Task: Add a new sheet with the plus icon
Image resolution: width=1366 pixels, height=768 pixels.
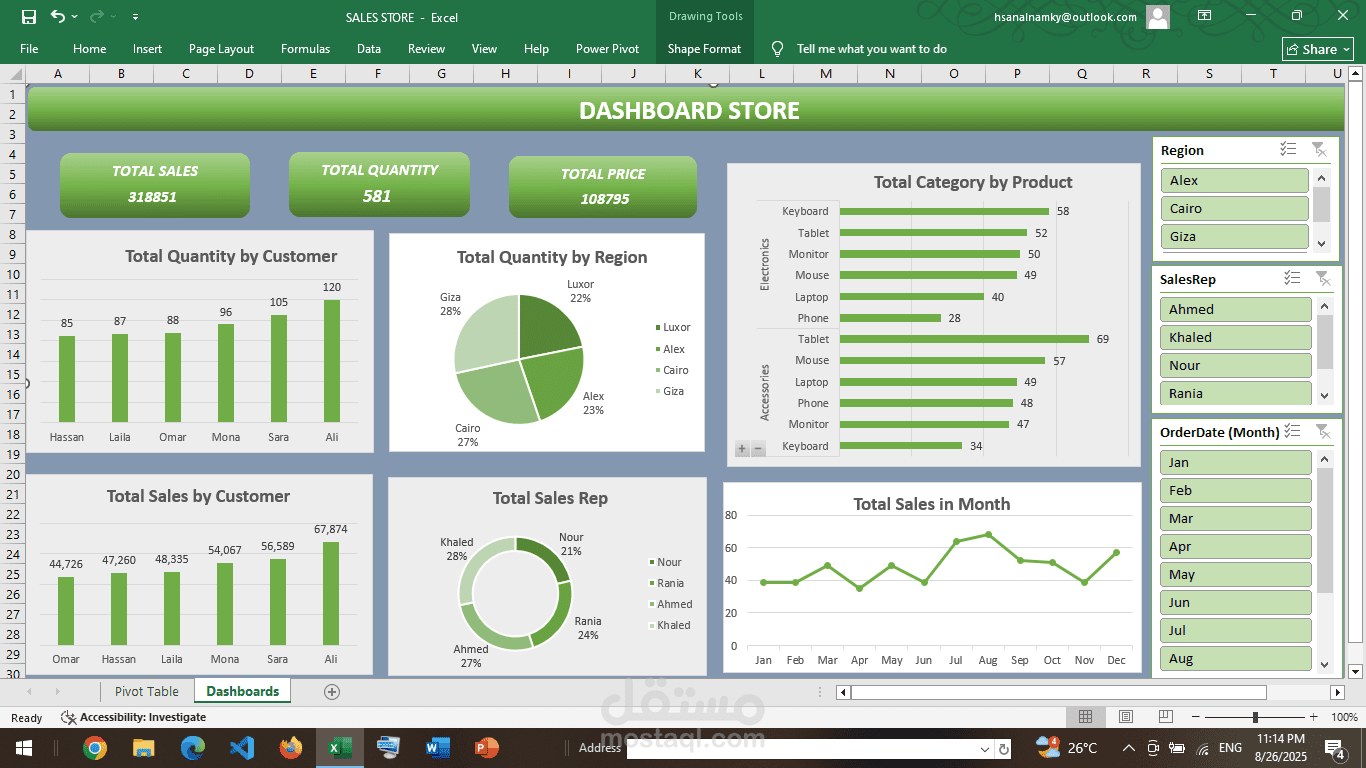Action: pos(332,692)
